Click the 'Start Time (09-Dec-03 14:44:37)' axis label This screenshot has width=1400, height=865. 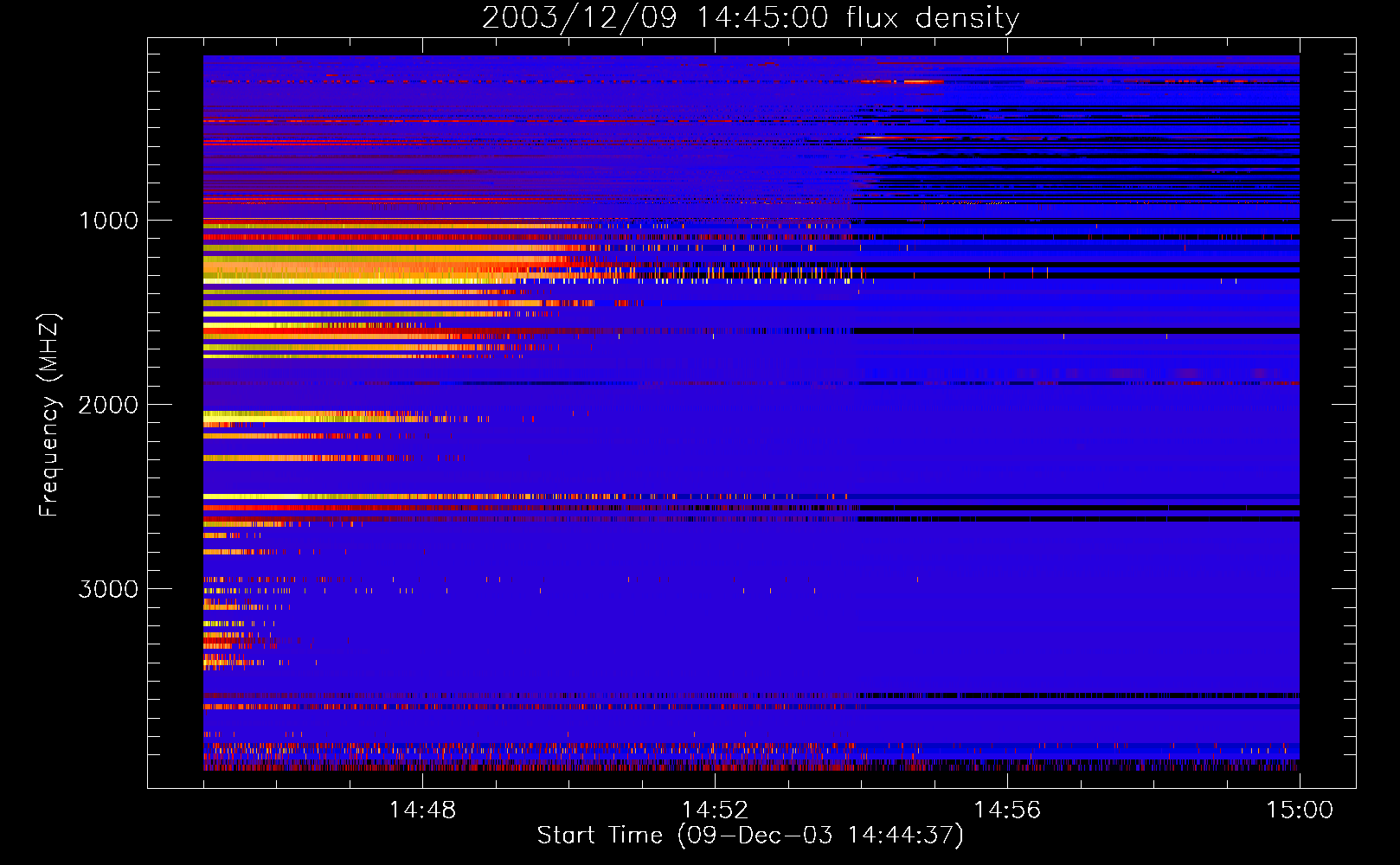click(750, 836)
